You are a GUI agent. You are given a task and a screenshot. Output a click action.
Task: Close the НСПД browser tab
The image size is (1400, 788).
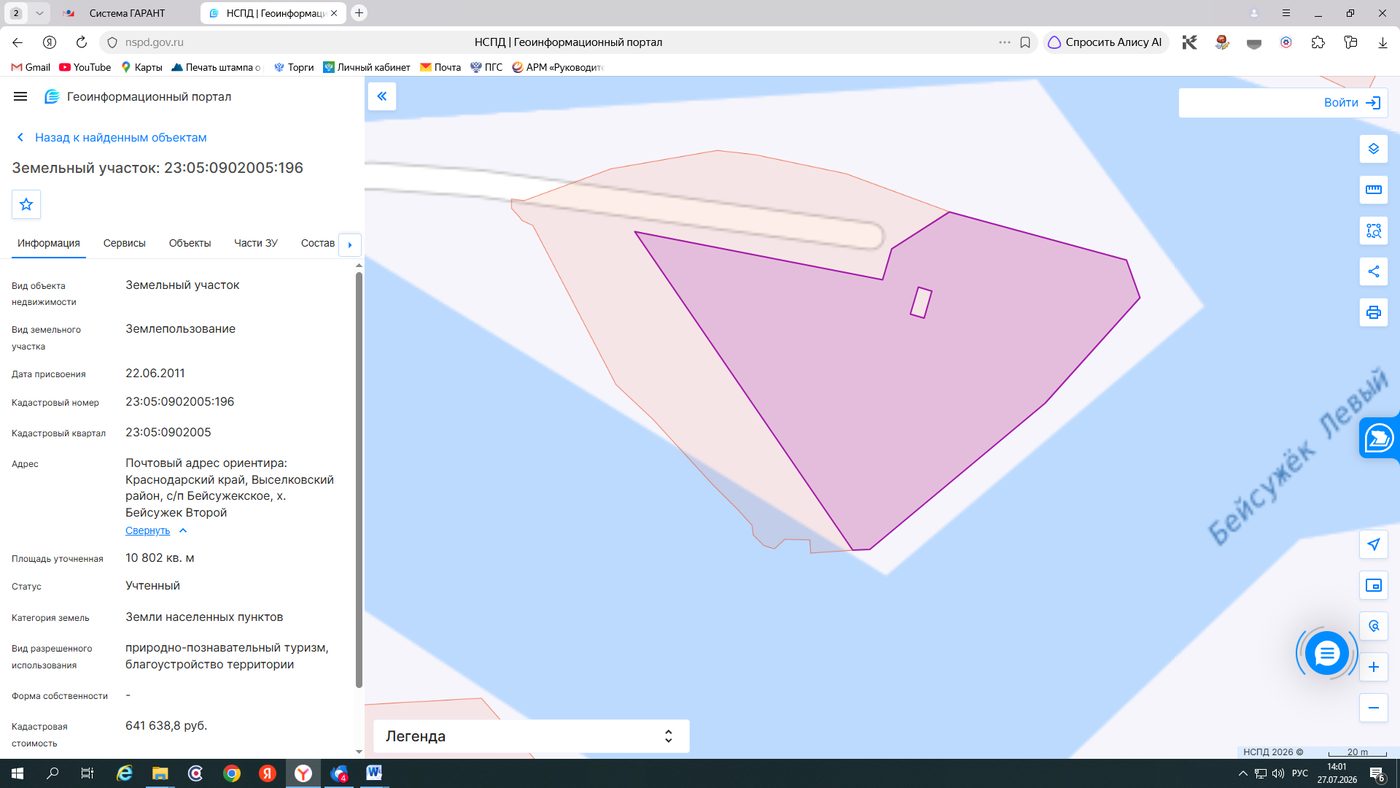coord(334,13)
